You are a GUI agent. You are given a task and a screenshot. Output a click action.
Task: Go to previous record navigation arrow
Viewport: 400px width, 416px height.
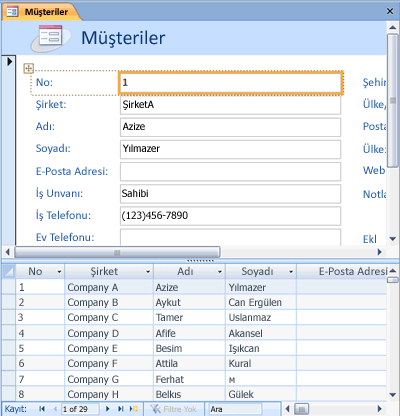pyautogui.click(x=55, y=409)
